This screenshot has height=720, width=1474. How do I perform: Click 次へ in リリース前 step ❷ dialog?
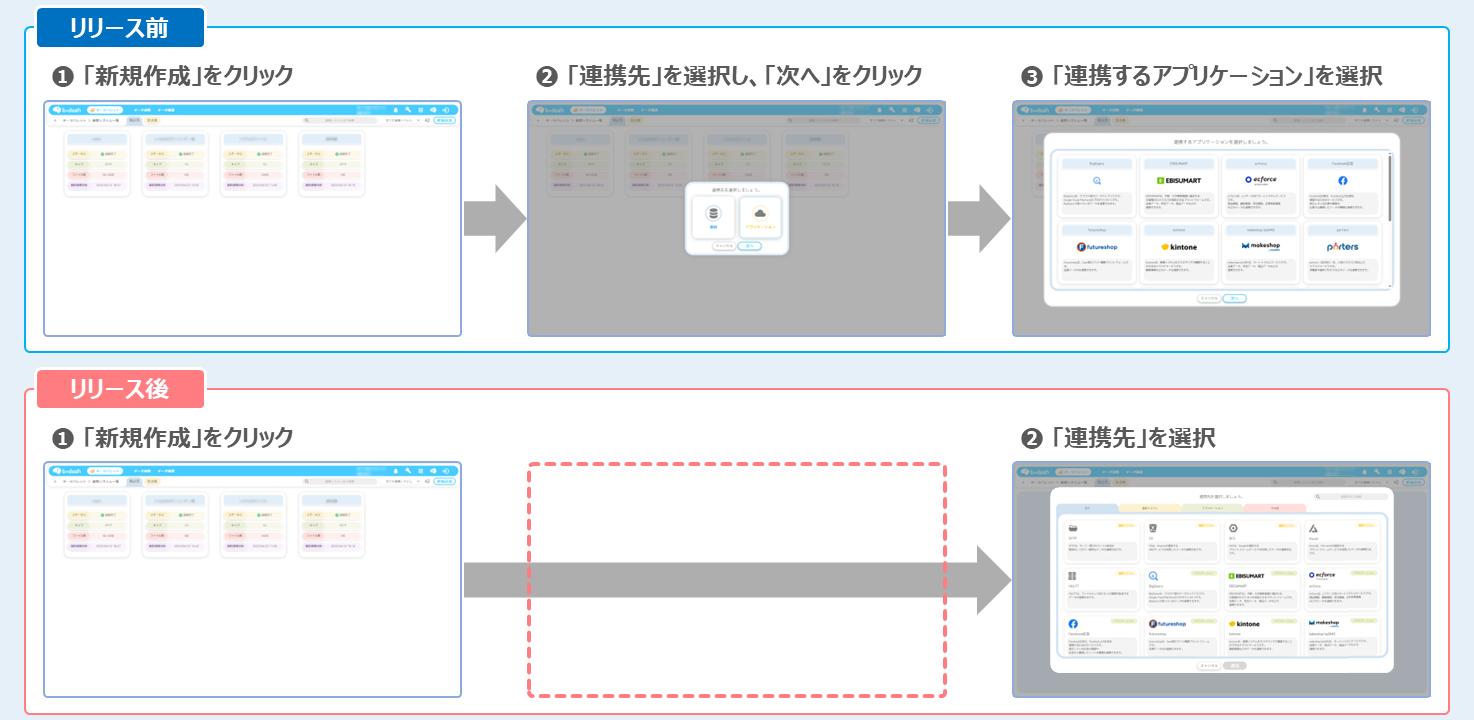pyautogui.click(x=750, y=246)
